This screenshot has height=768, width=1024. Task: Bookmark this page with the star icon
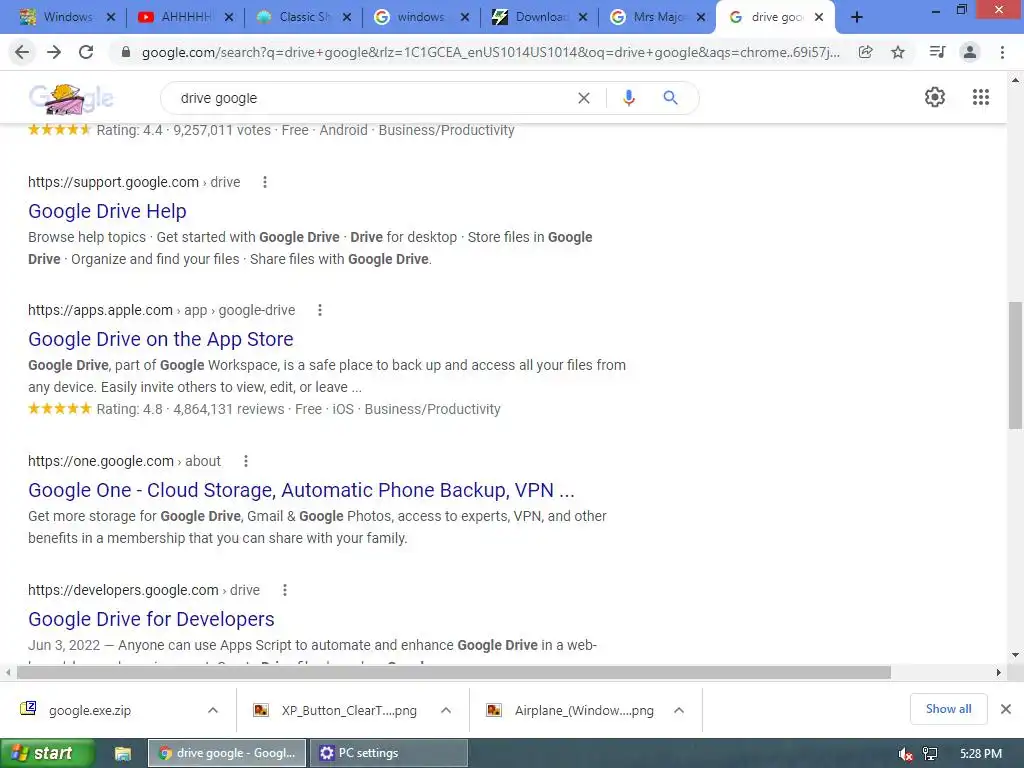click(x=898, y=52)
